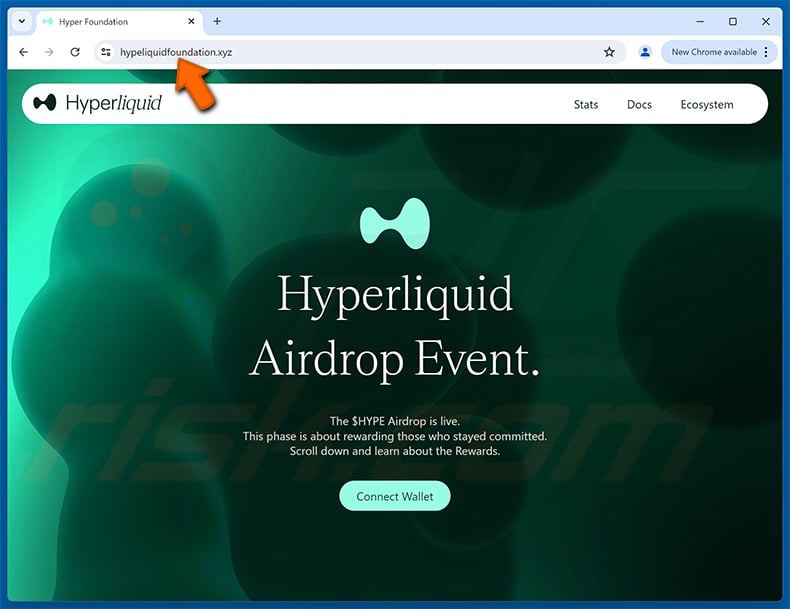Viewport: 790px width, 609px height.
Task: Open a new tab with the plus icon
Action: (x=217, y=21)
